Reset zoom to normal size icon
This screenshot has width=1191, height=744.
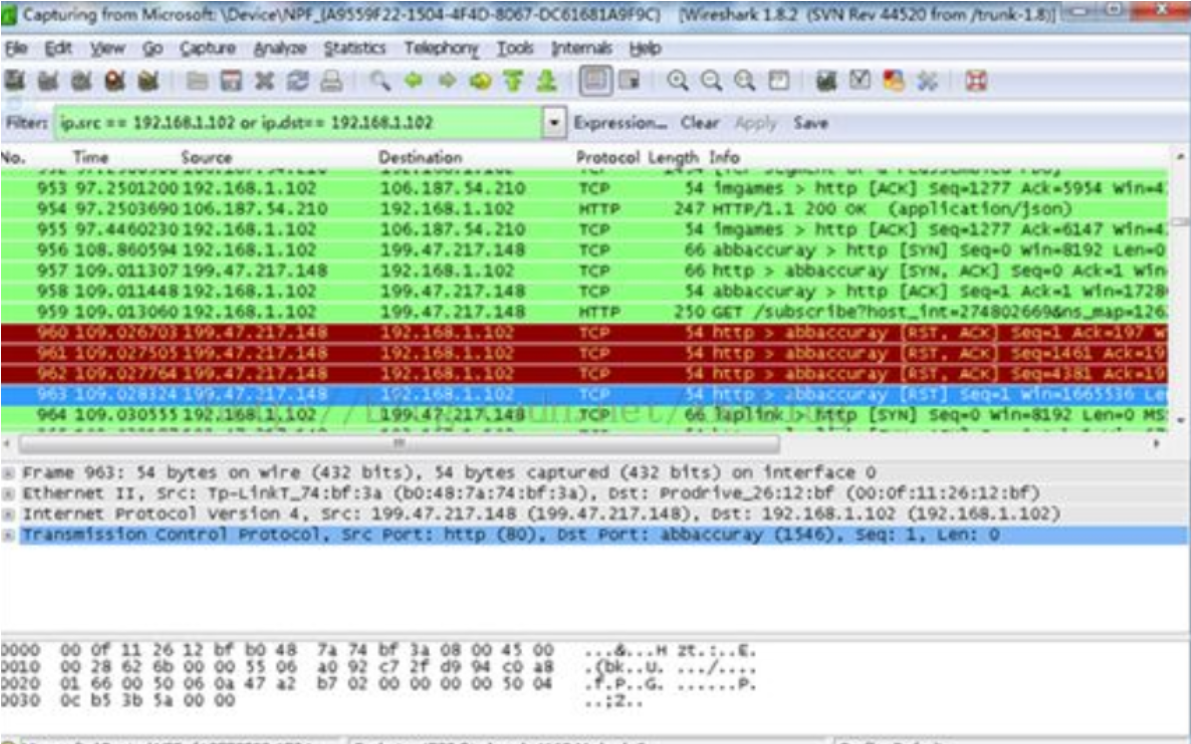[x=744, y=80]
